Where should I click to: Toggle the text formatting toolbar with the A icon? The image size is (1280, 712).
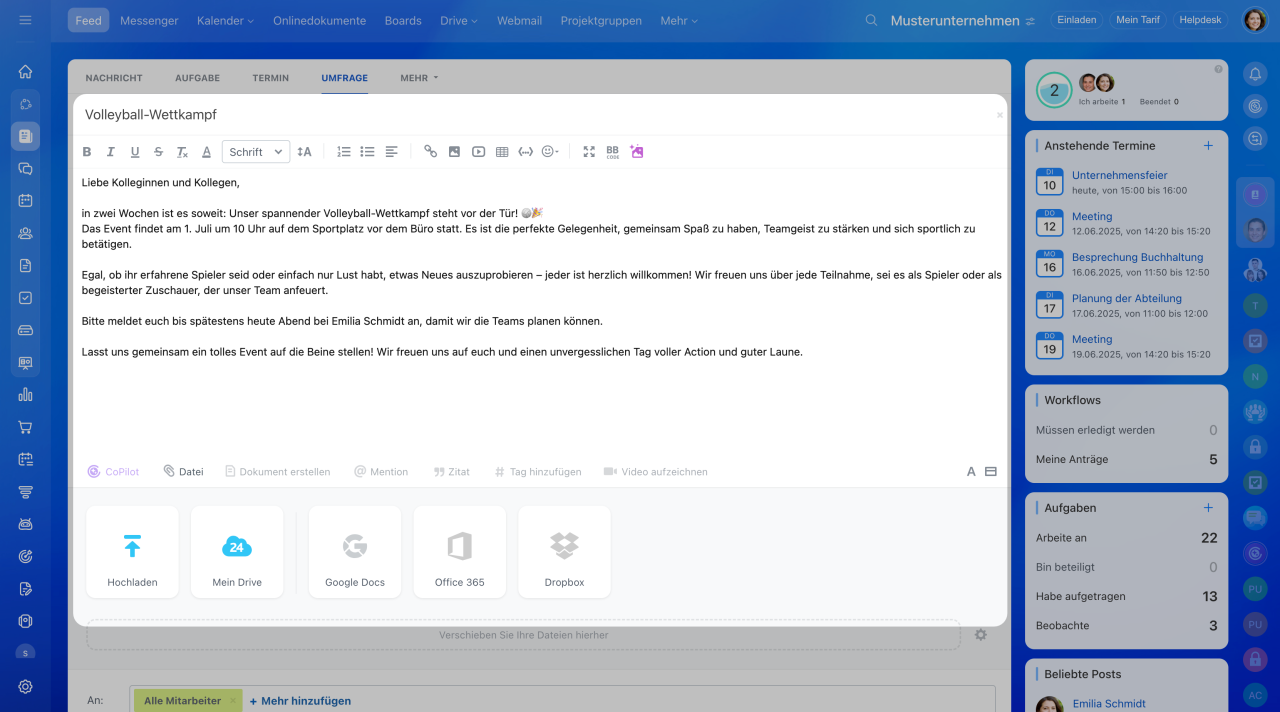[971, 472]
